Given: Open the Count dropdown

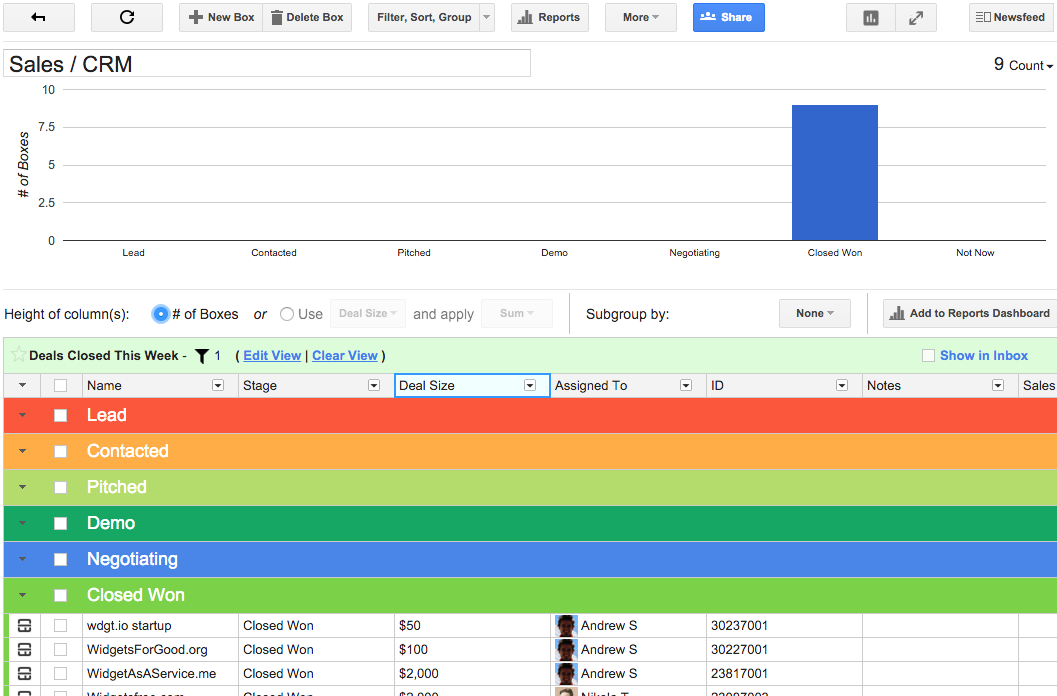Looking at the screenshot, I should (1031, 65).
